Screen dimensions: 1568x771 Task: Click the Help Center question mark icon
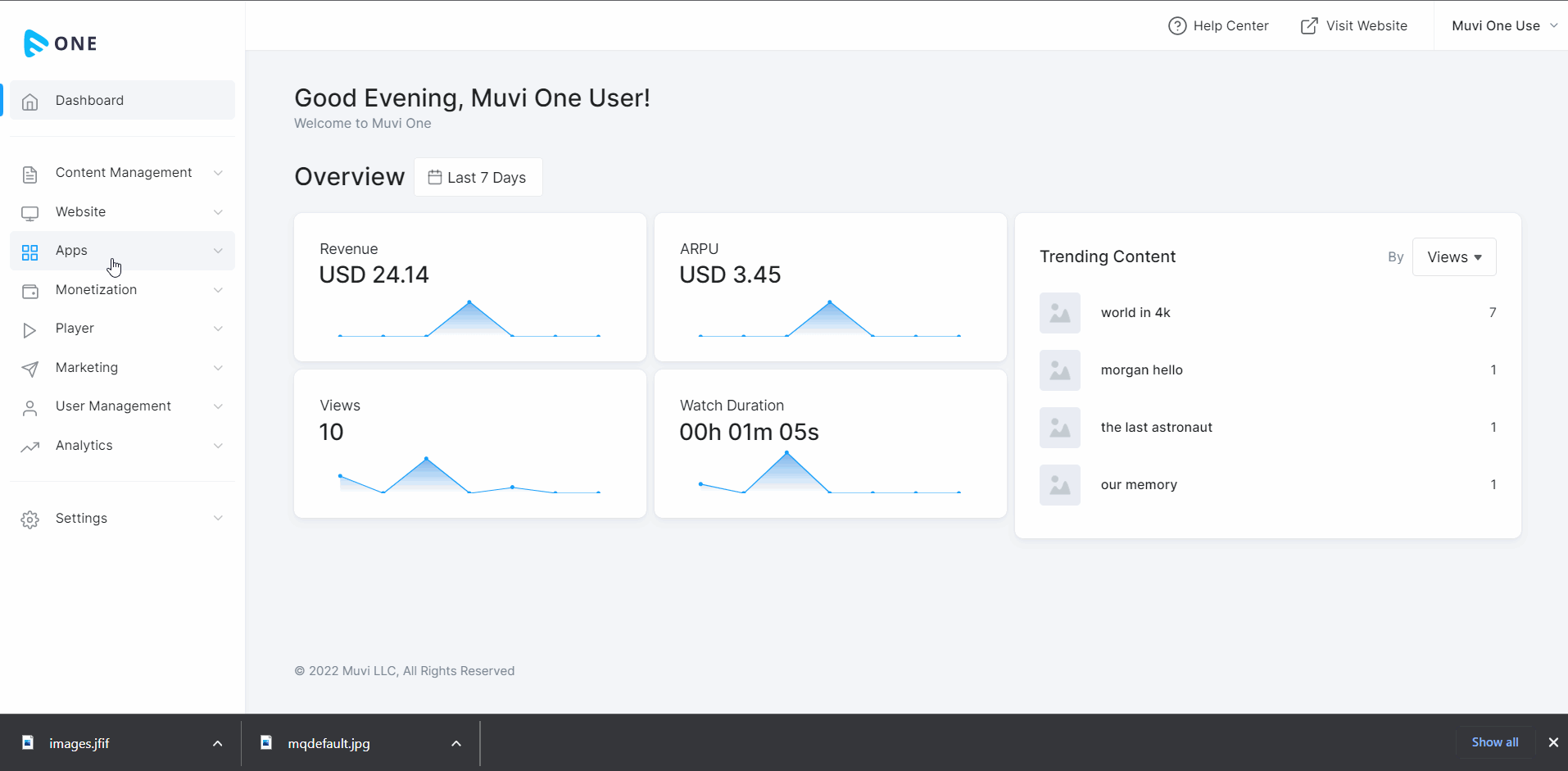1177,26
